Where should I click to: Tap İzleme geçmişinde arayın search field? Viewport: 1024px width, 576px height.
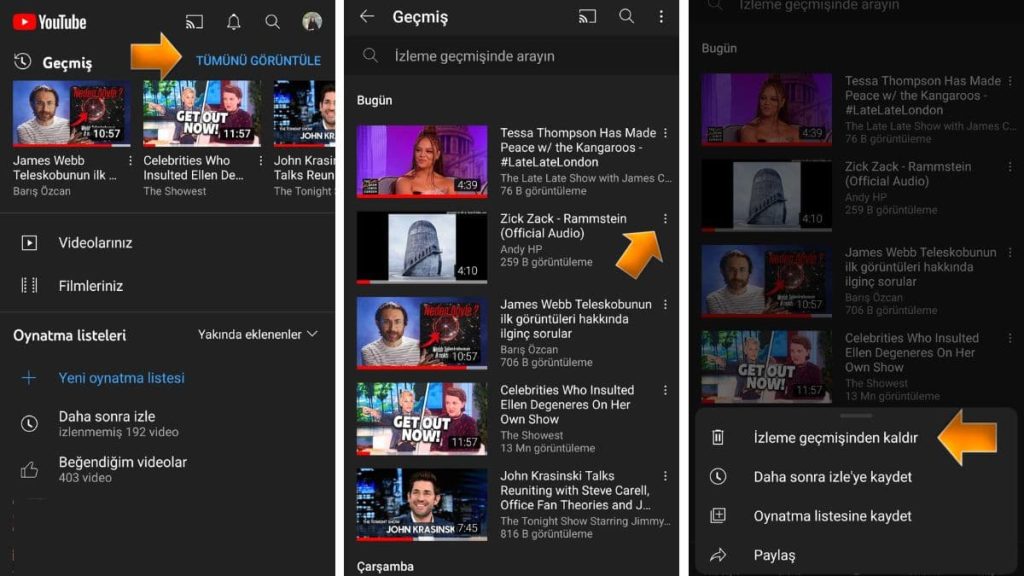coord(511,56)
